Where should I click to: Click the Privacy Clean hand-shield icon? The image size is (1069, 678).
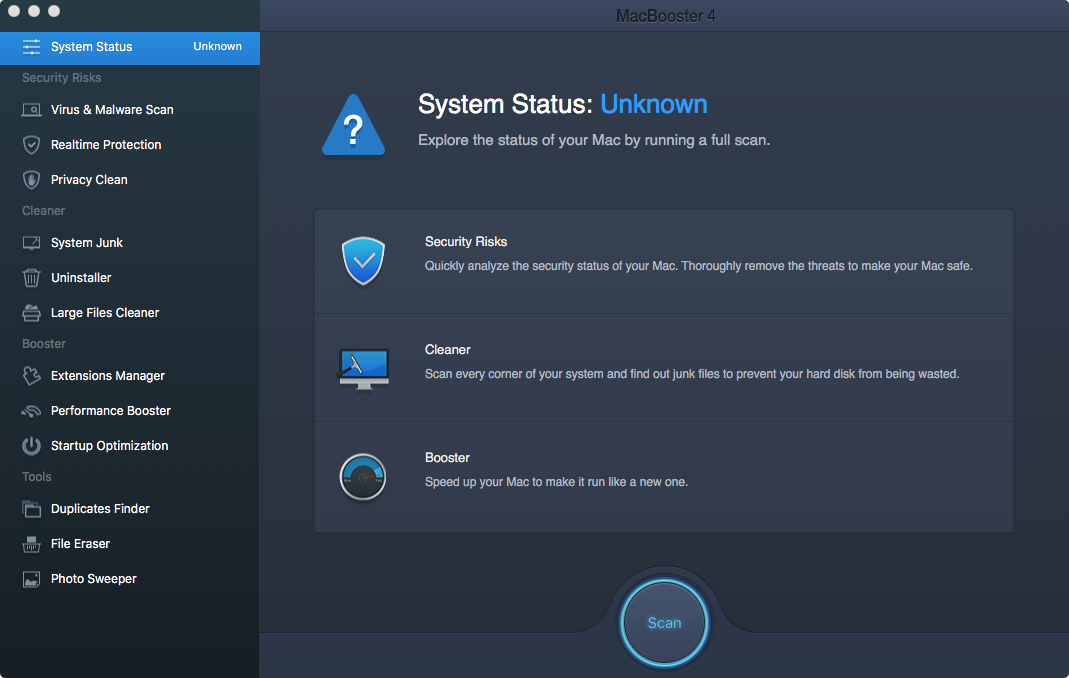pos(31,180)
